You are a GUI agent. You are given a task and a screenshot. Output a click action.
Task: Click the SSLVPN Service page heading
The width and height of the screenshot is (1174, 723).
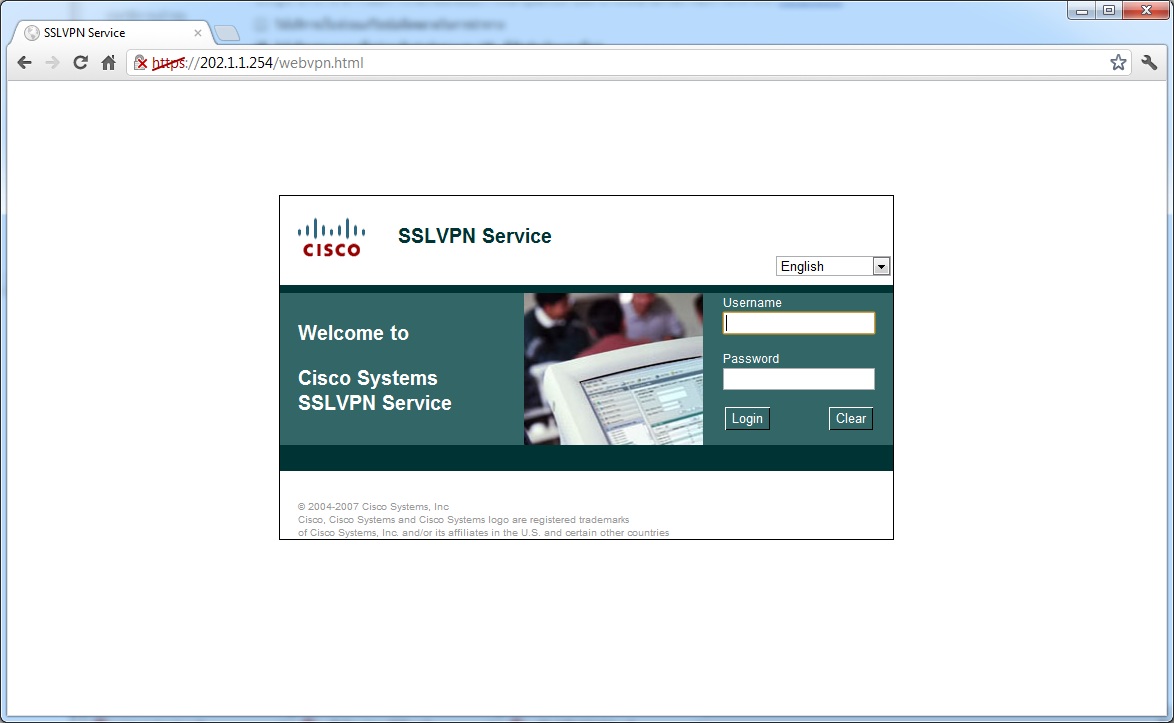475,236
